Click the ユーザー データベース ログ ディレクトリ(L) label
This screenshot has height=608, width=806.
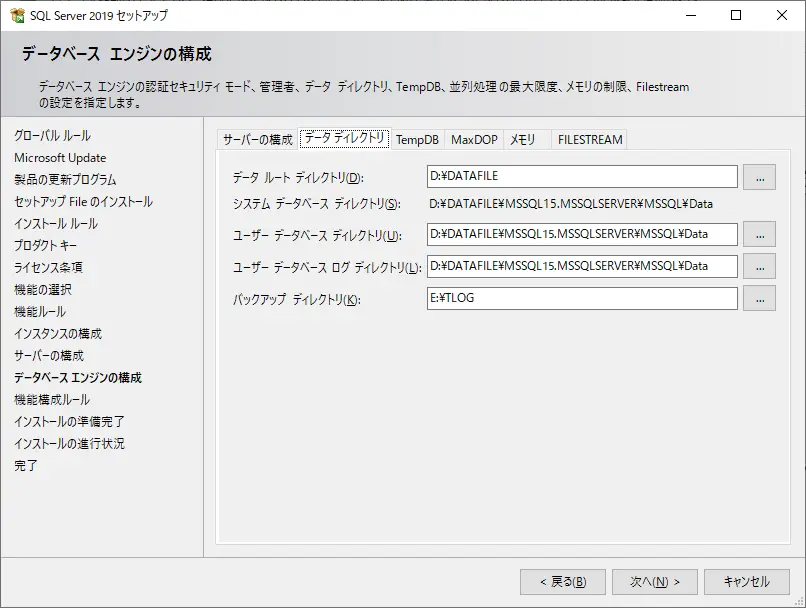[x=327, y=268]
